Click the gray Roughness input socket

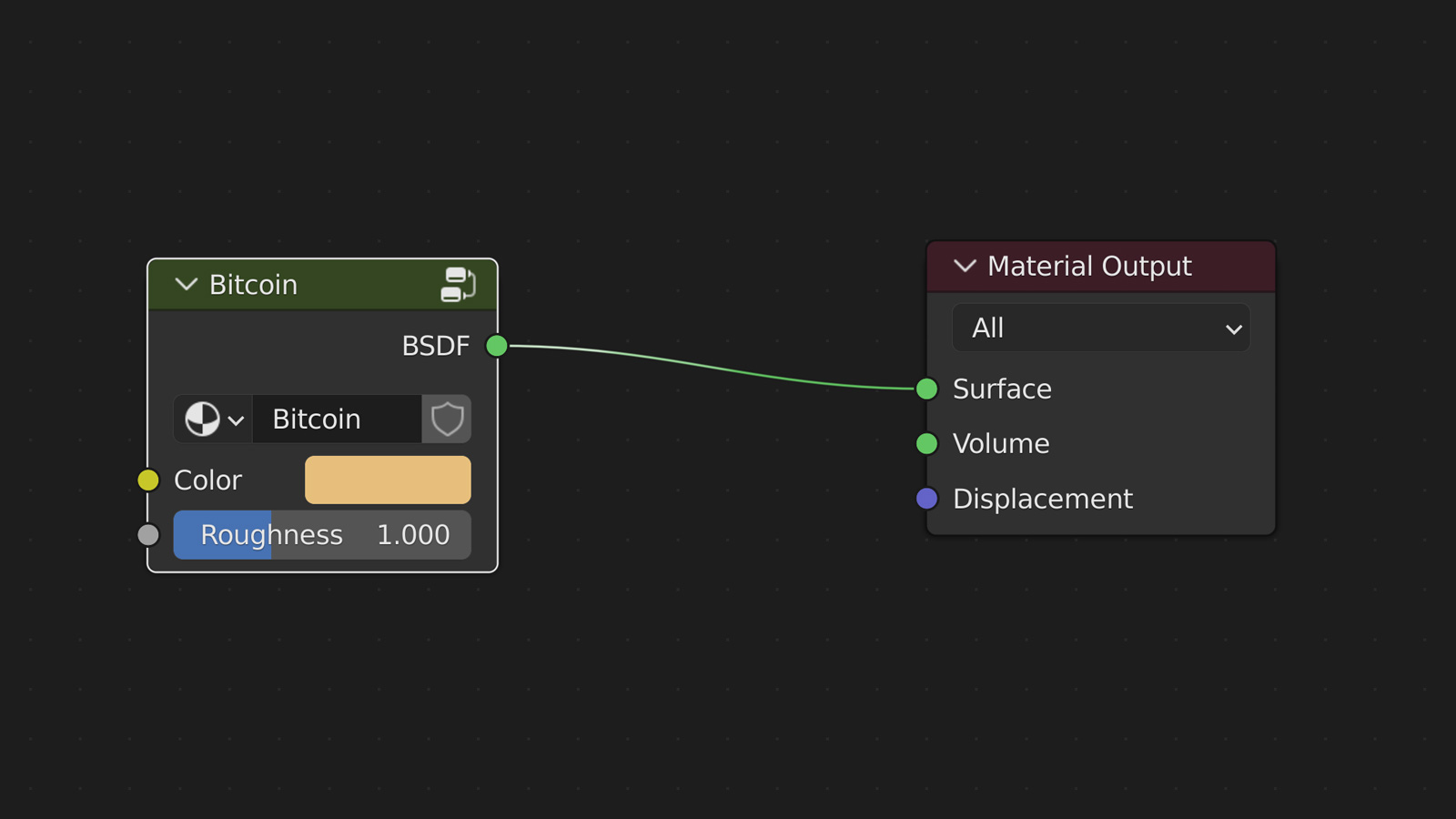click(148, 535)
